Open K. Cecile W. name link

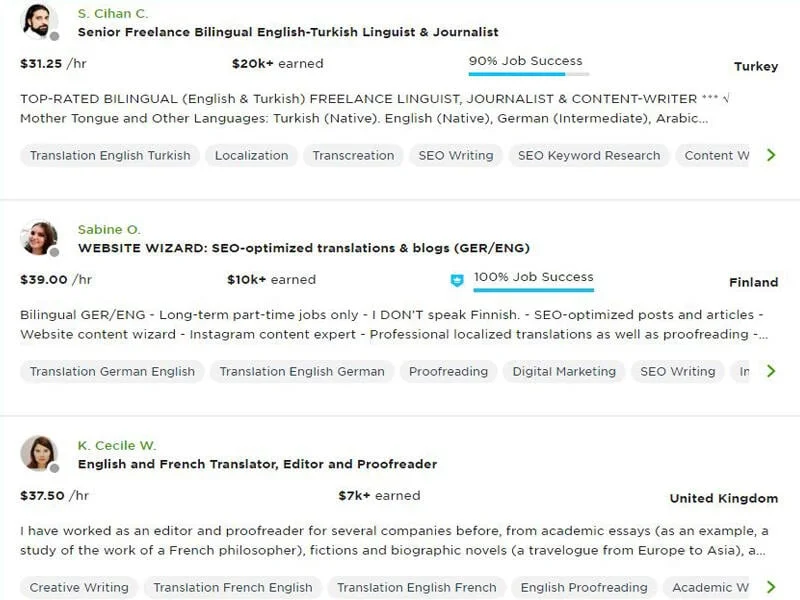pos(116,446)
